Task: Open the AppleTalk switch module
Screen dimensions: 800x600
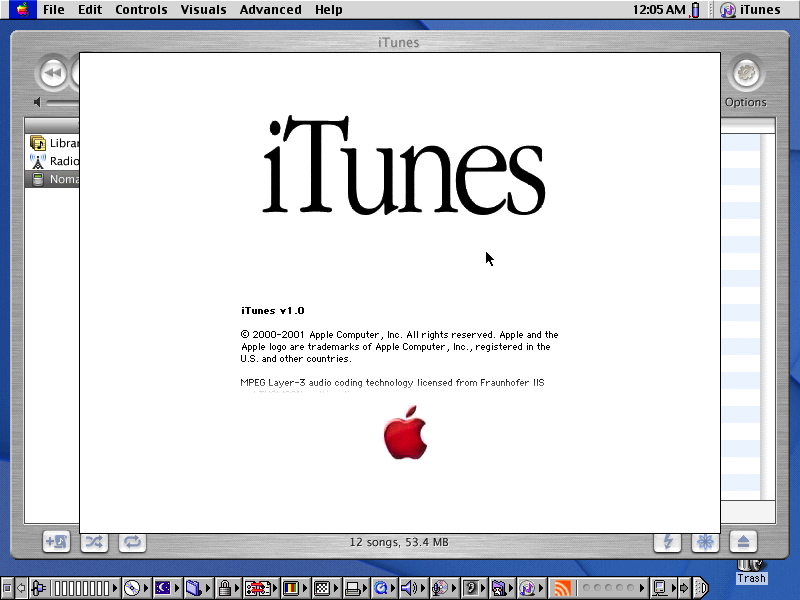Action: [38, 588]
